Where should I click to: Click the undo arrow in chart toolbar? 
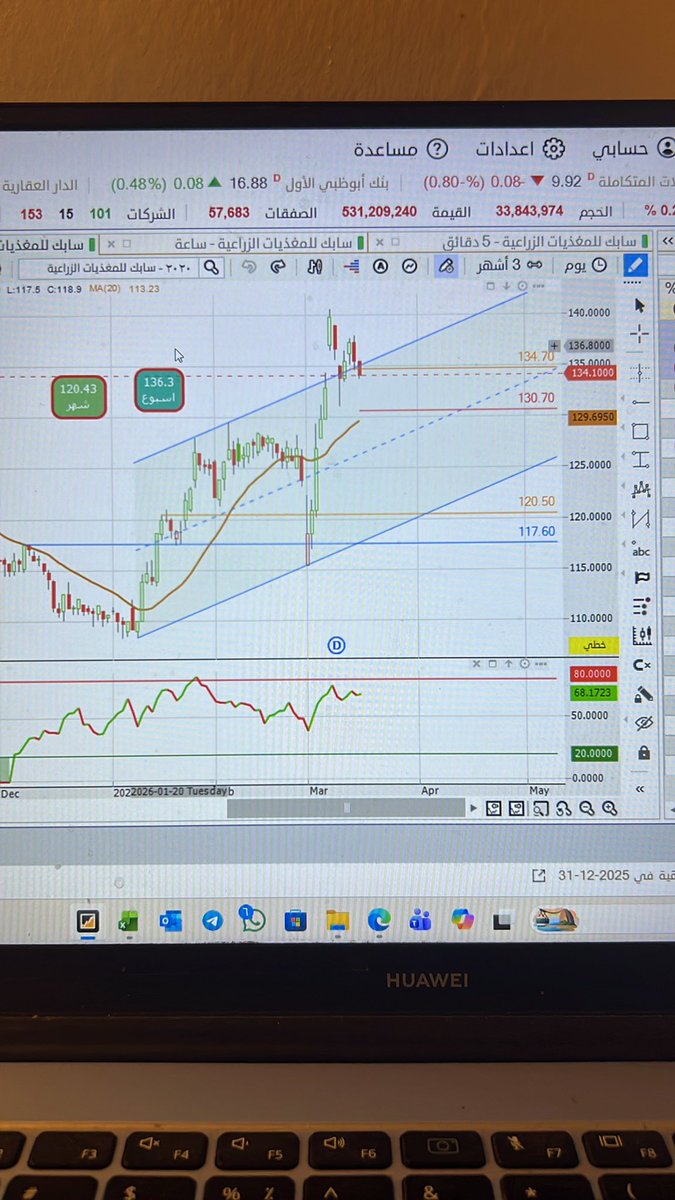[x=248, y=267]
